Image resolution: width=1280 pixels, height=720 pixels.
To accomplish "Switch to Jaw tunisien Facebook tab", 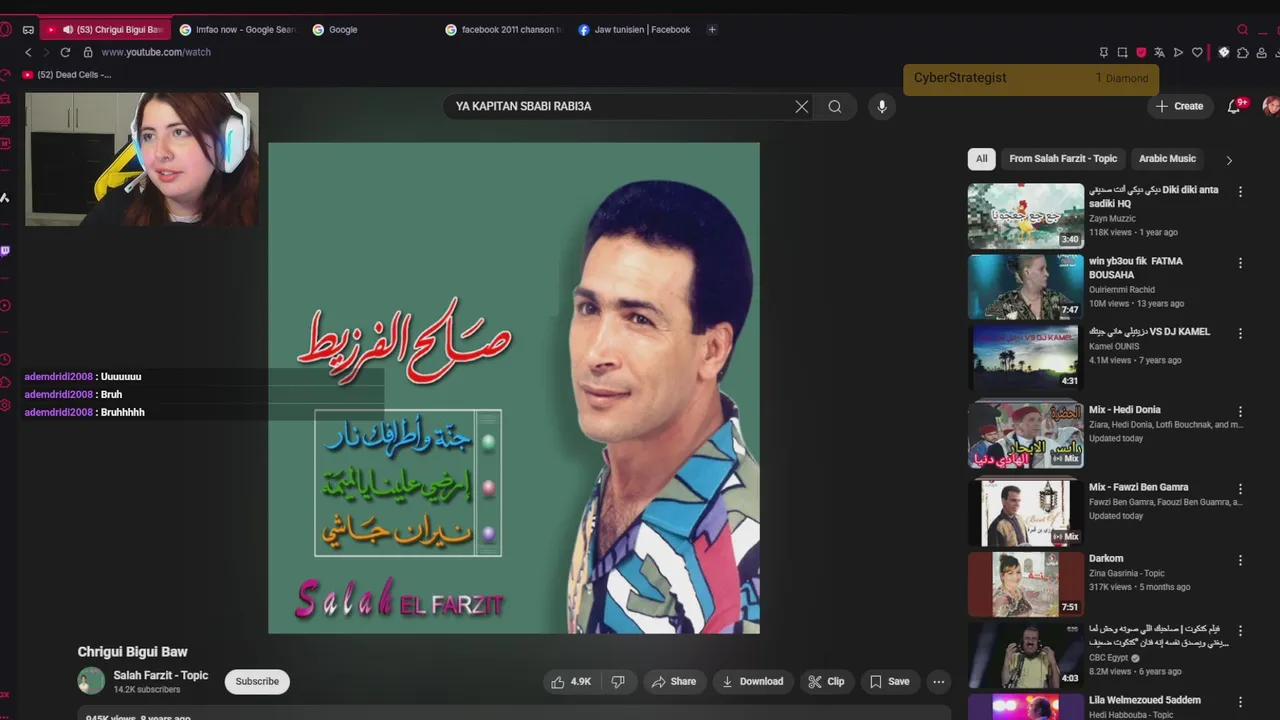I will pyautogui.click(x=636, y=30).
